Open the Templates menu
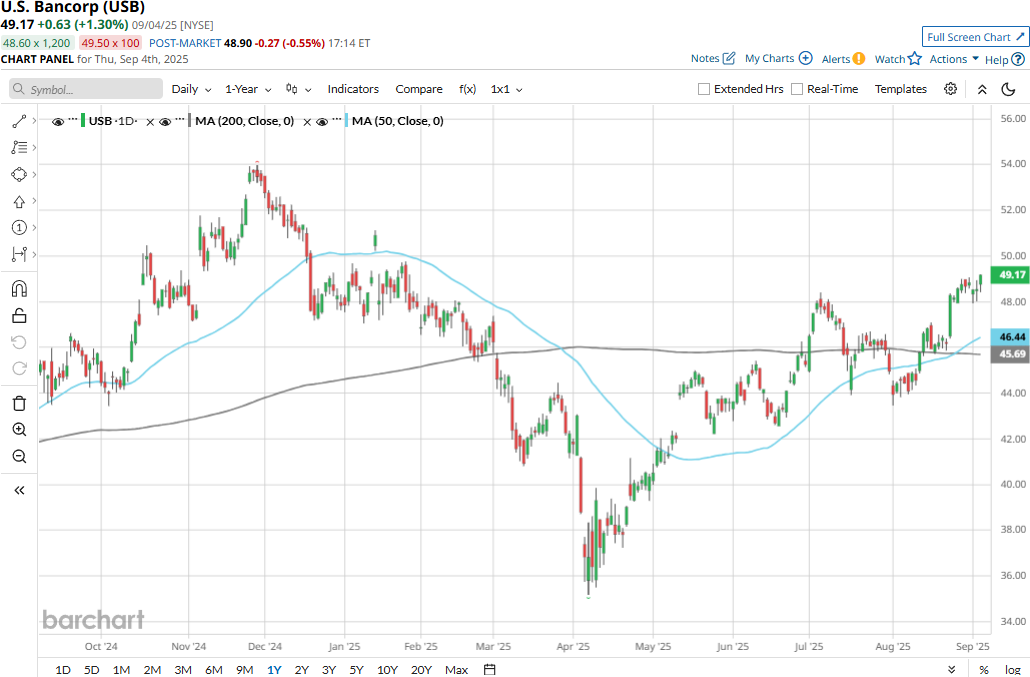 901,89
